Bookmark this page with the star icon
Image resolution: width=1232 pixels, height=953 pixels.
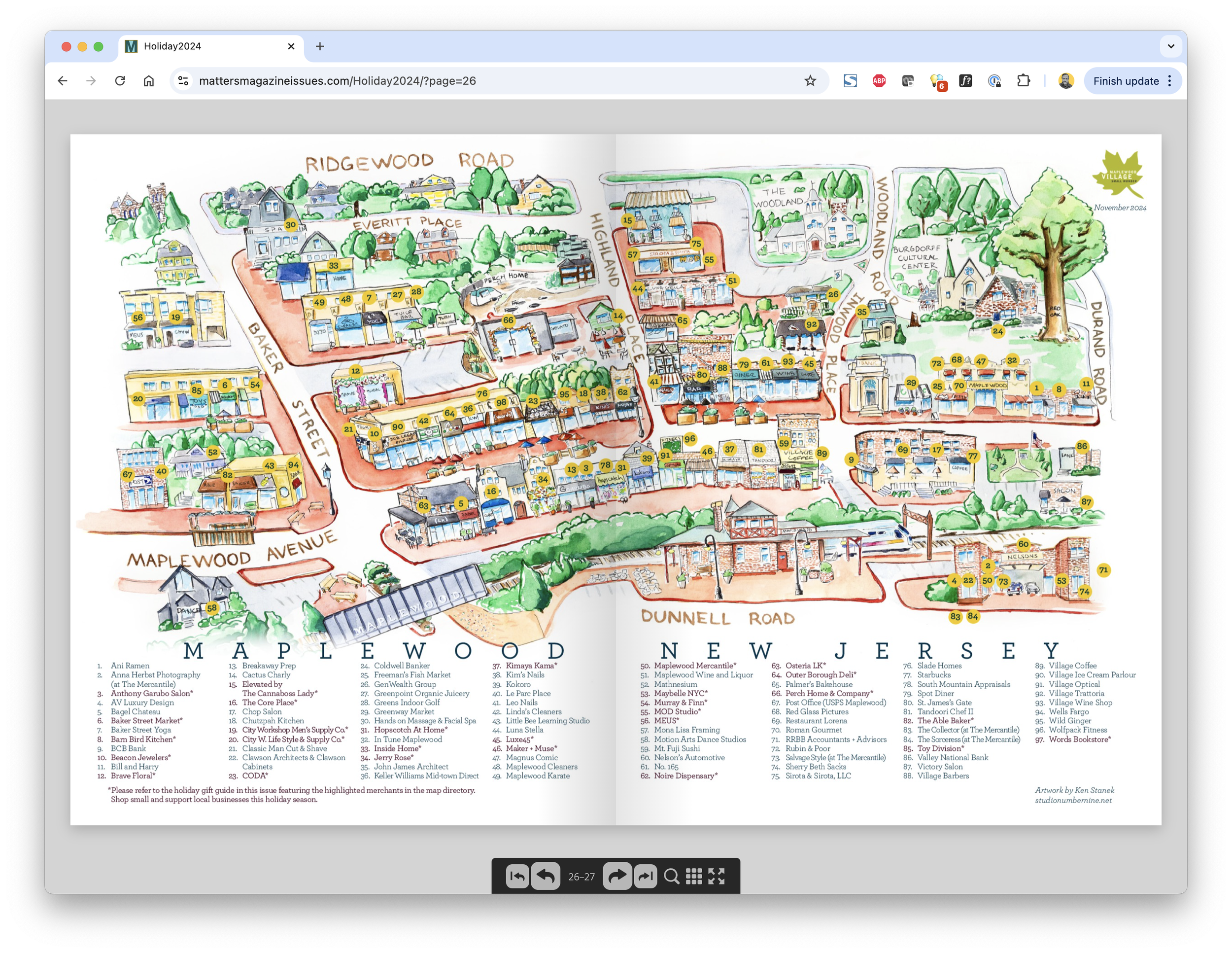pos(810,81)
